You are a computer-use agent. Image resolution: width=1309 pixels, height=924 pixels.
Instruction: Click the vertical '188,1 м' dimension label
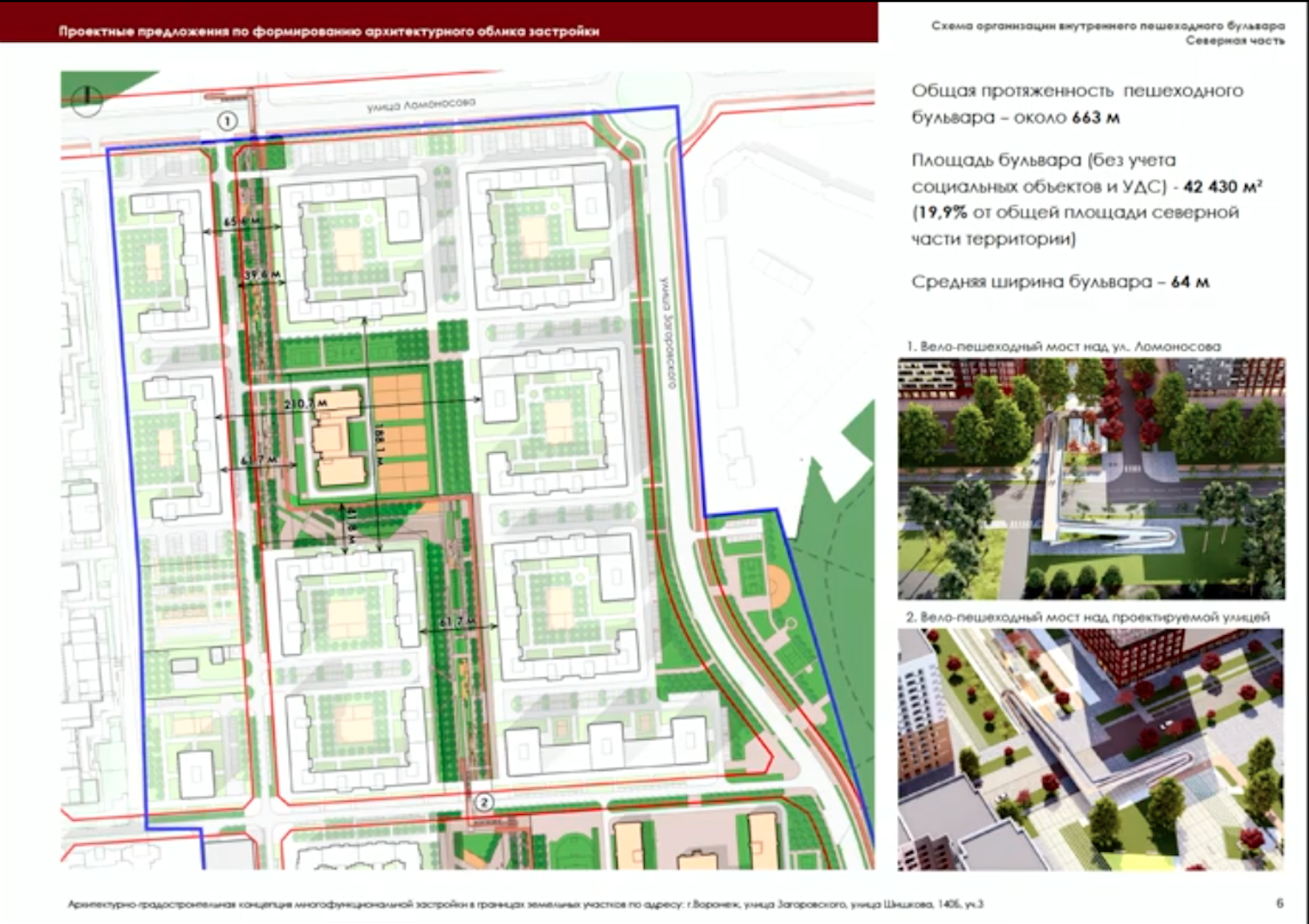pyautogui.click(x=380, y=445)
